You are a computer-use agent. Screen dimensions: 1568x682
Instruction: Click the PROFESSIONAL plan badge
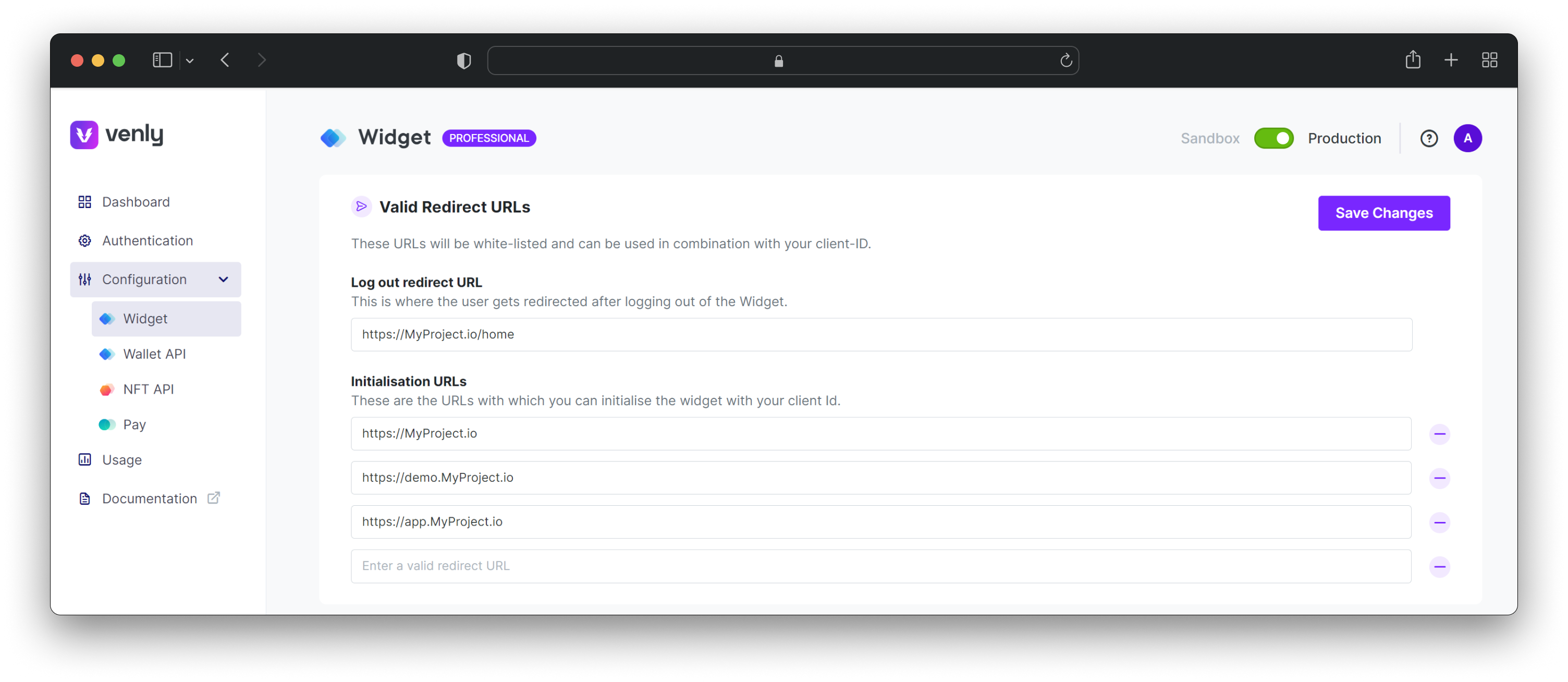pyautogui.click(x=489, y=138)
